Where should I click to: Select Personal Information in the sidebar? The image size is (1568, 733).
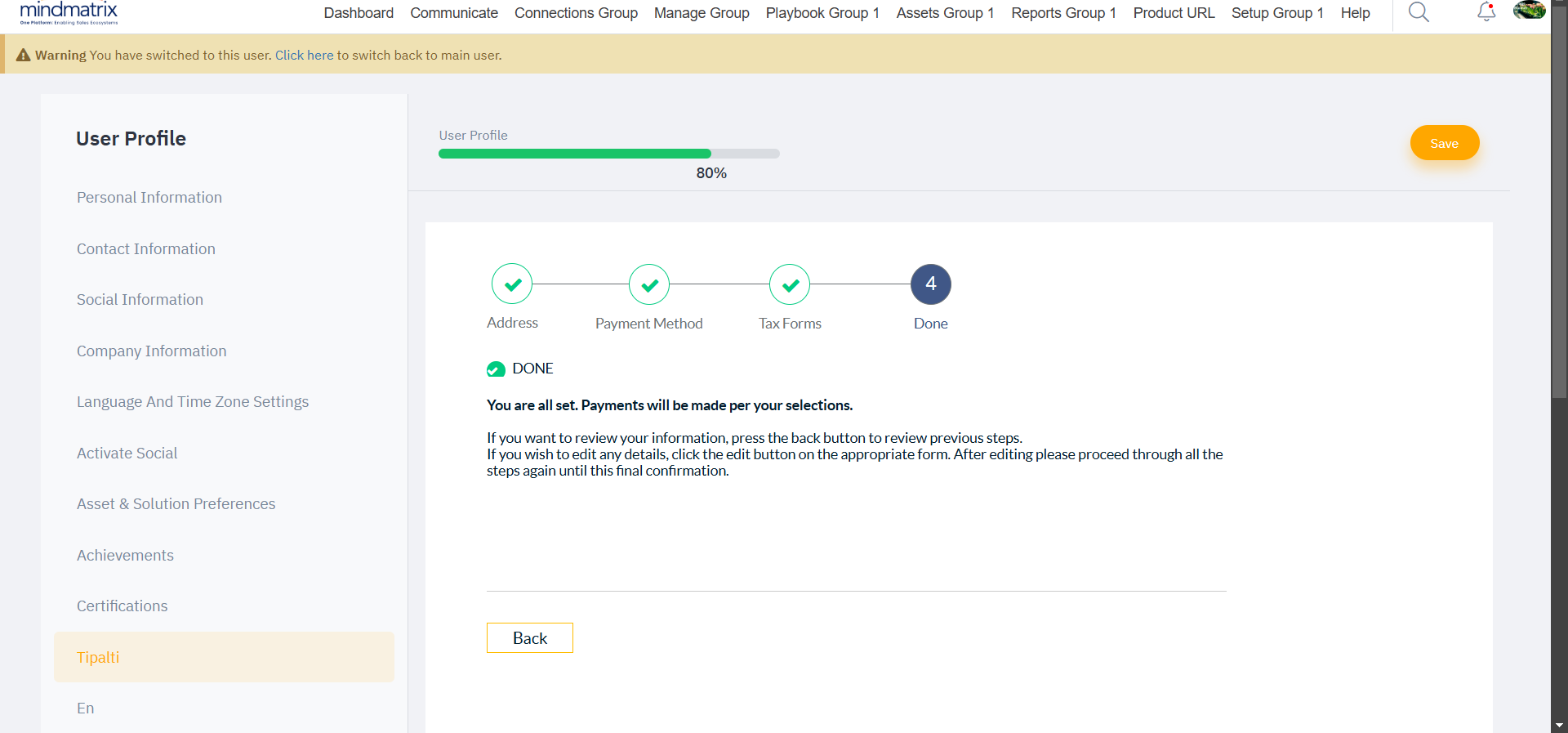coord(149,198)
